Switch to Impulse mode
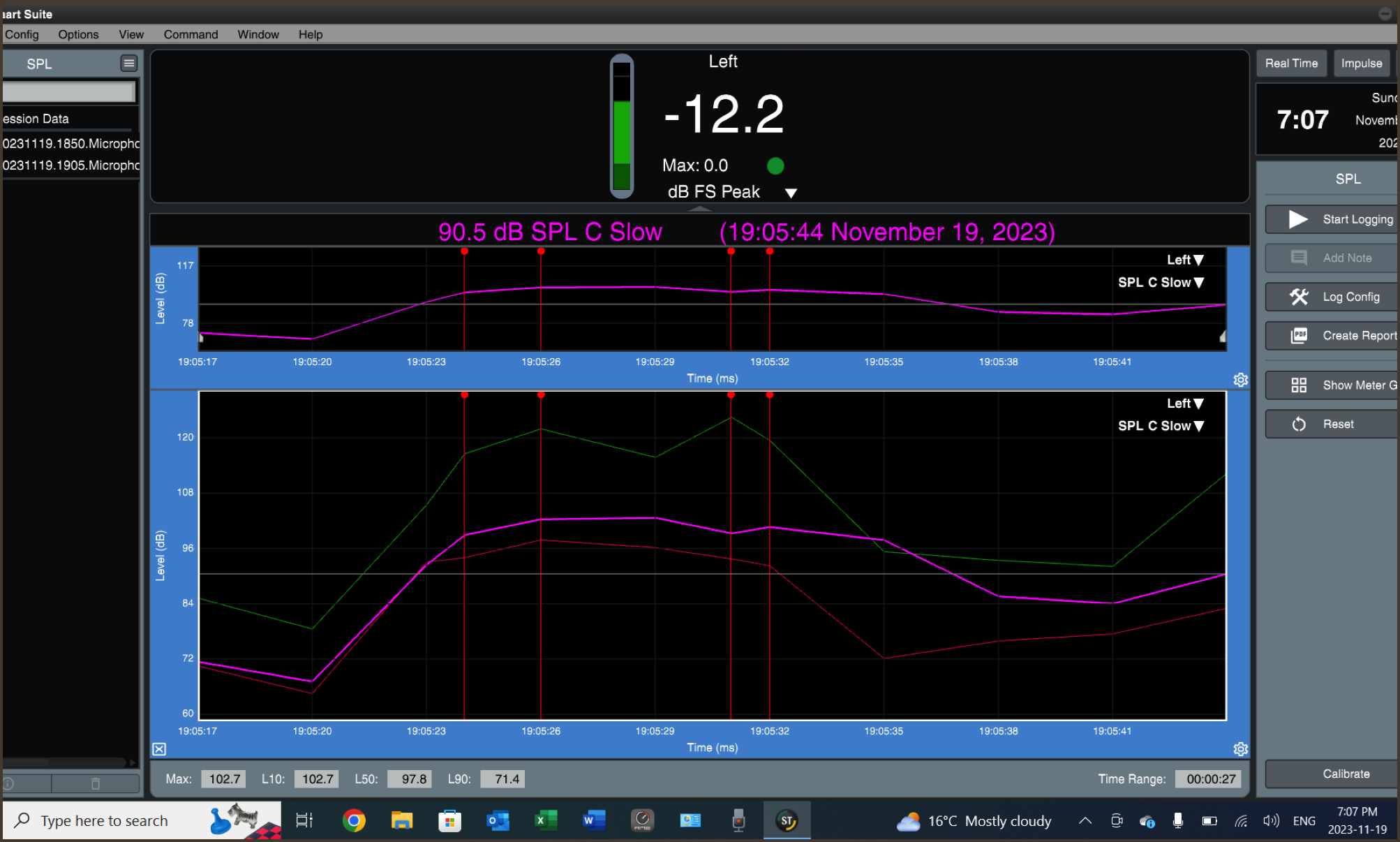Image resolution: width=1400 pixels, height=842 pixels. click(x=1361, y=64)
